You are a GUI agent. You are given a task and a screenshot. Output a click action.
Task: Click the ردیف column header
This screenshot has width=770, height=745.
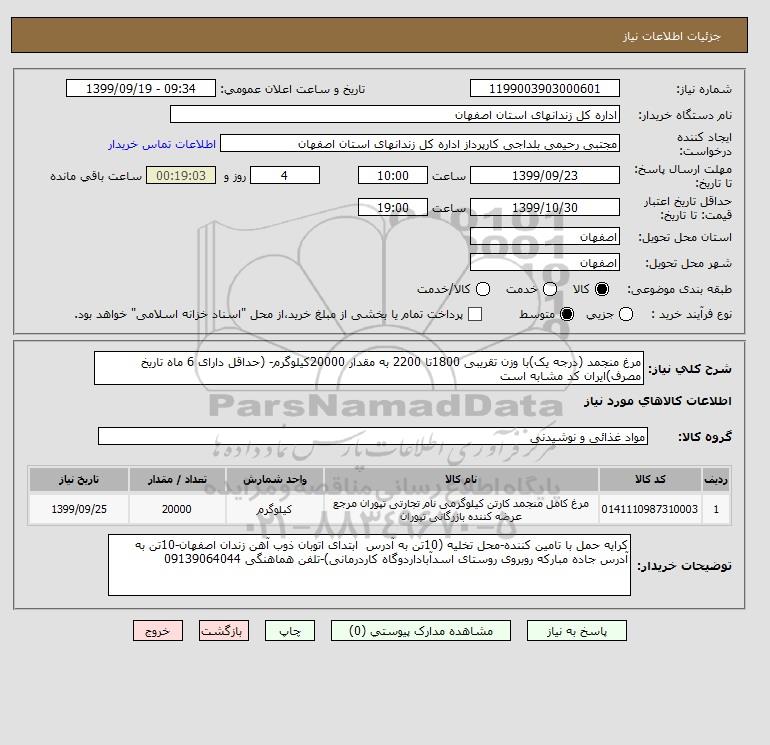pyautogui.click(x=716, y=479)
